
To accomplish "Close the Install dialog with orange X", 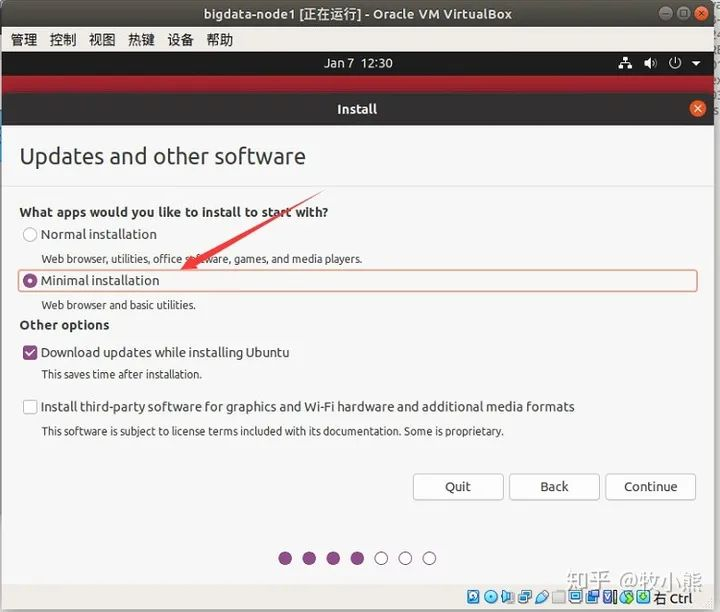I will [x=698, y=109].
